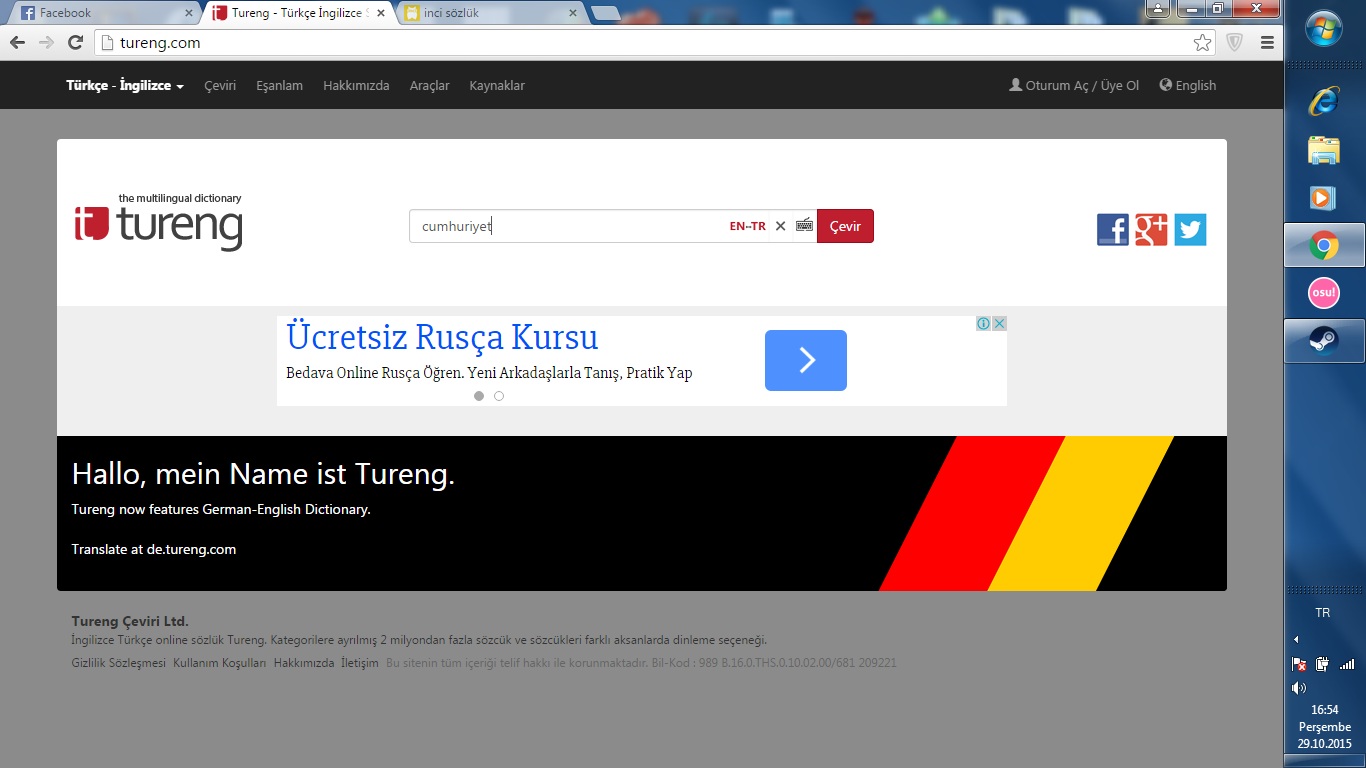Close the Facebook tab
The width and height of the screenshot is (1366, 768).
(188, 13)
